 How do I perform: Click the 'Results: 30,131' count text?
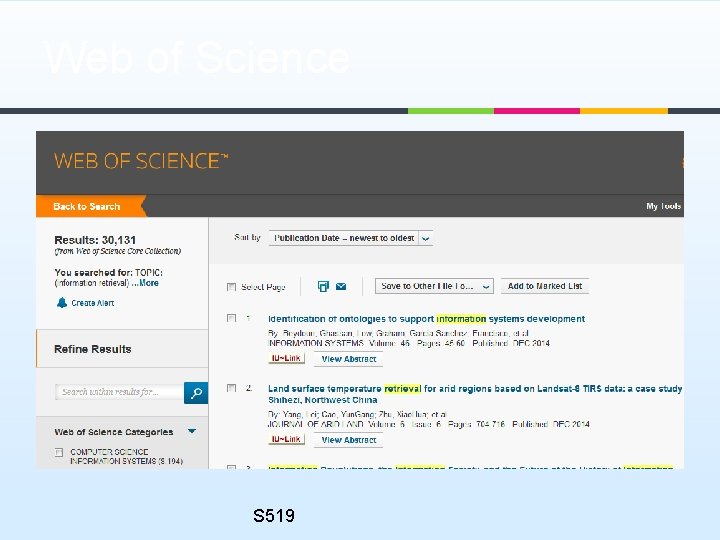(x=95, y=240)
